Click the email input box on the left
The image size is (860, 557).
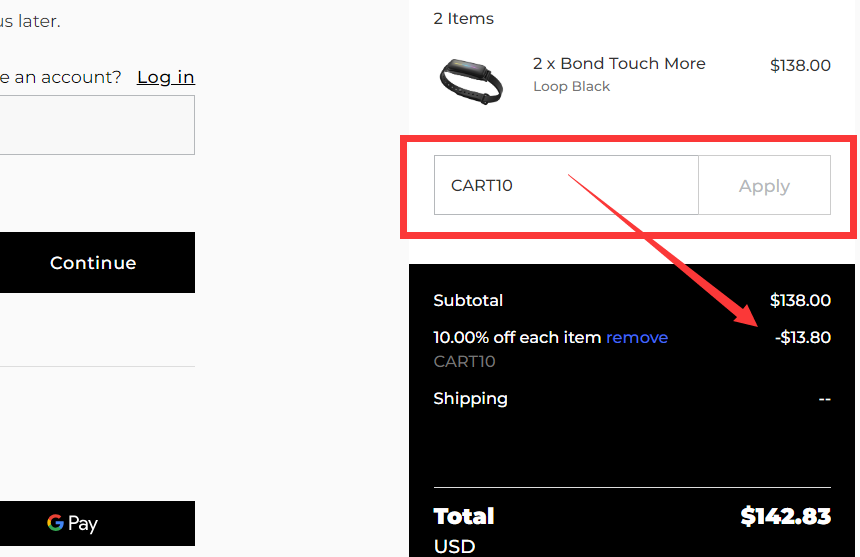point(96,125)
